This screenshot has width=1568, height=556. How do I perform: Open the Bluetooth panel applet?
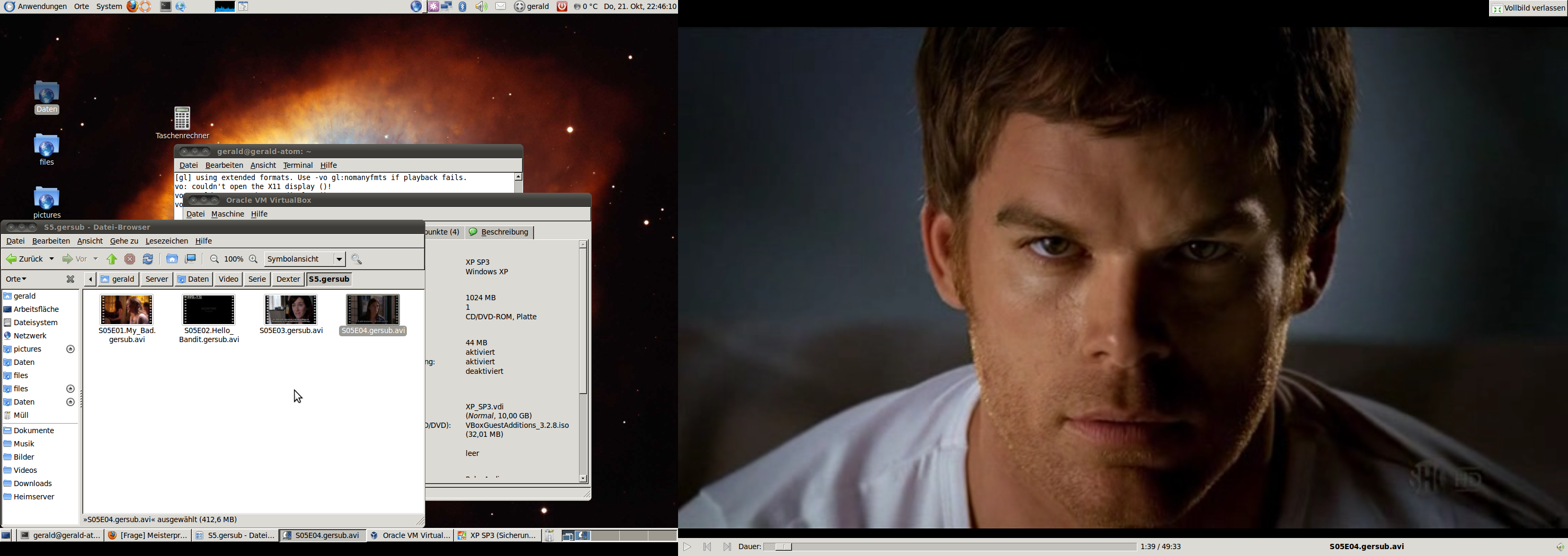coord(462,7)
